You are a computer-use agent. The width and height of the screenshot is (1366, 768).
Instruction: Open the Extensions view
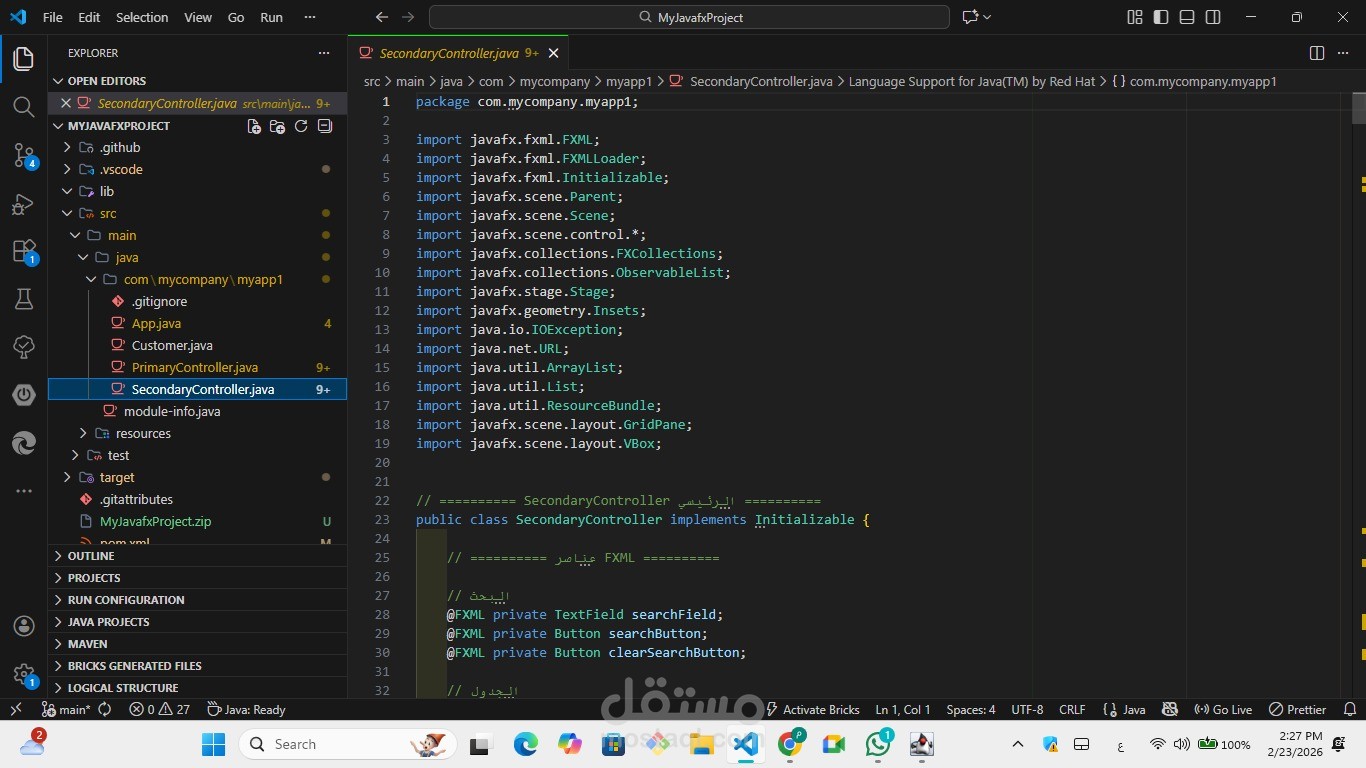24,251
